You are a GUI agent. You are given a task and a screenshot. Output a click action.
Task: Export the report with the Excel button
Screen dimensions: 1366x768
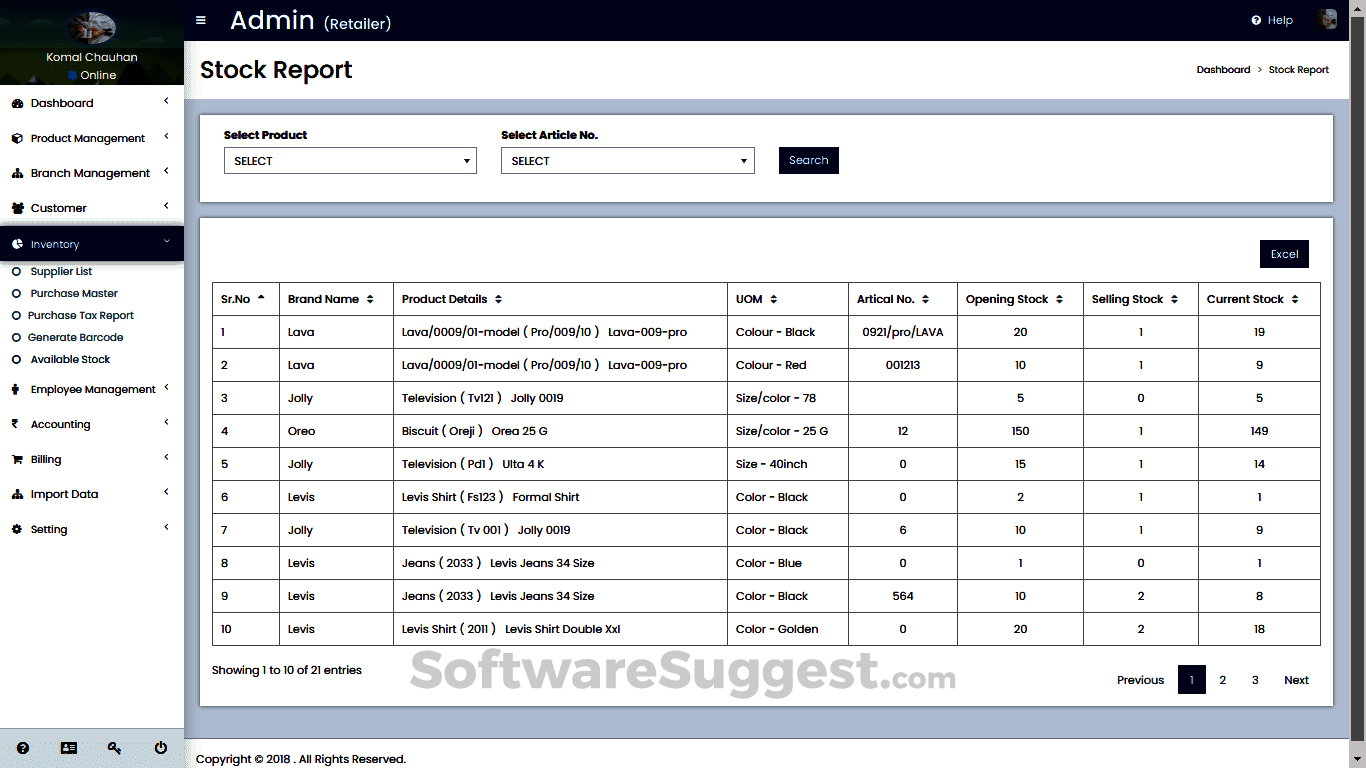coord(1284,253)
